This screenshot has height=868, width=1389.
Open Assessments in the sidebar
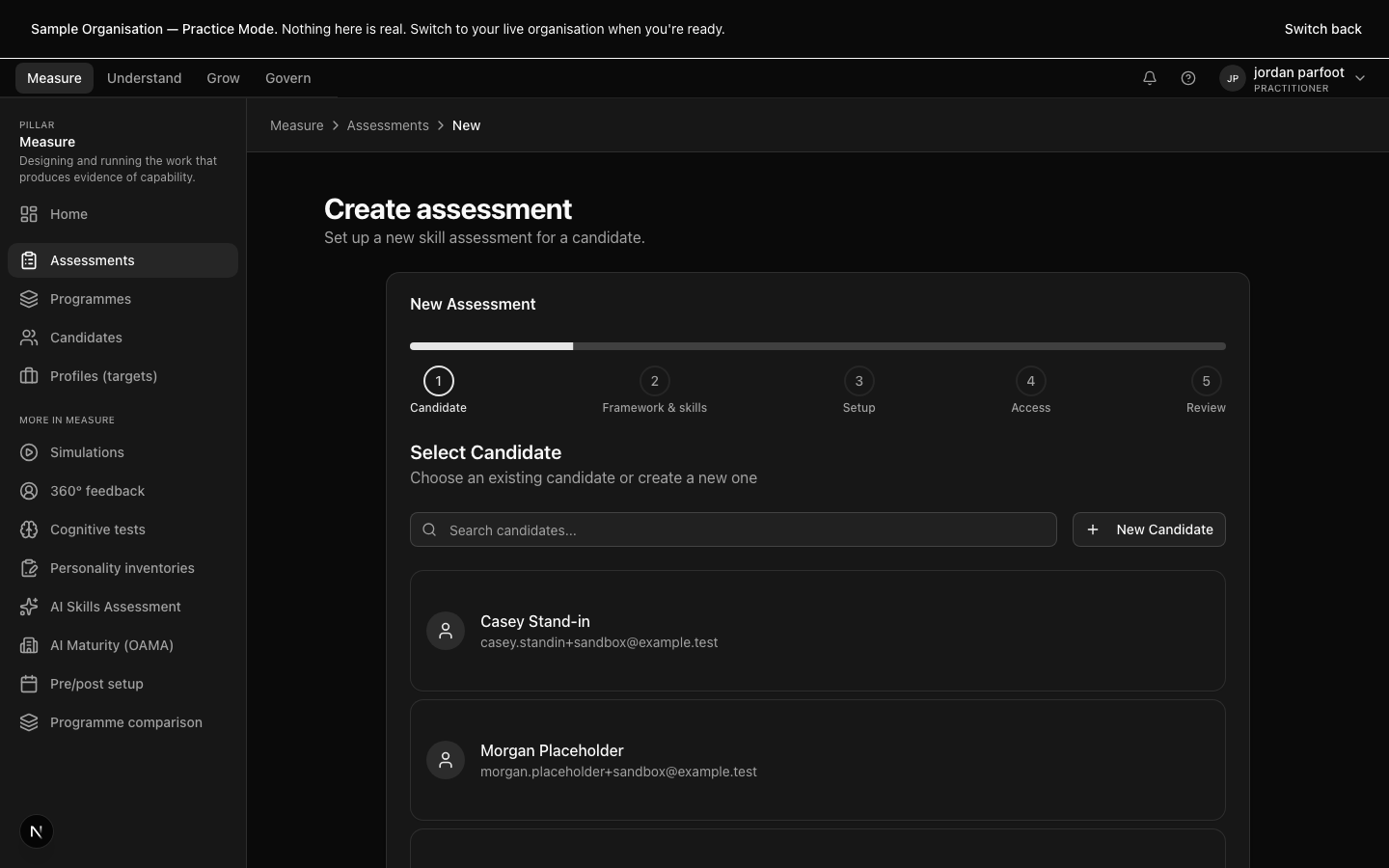[x=123, y=260]
